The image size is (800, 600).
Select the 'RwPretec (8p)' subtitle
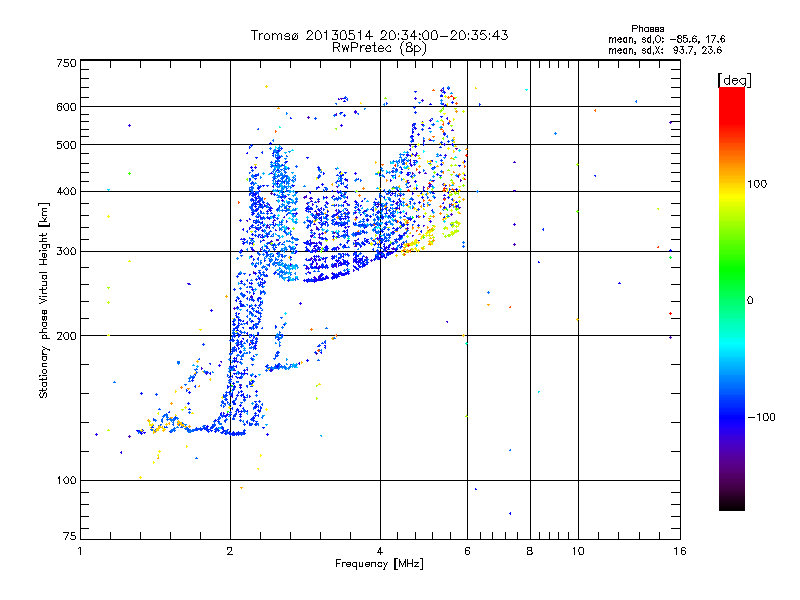click(379, 48)
